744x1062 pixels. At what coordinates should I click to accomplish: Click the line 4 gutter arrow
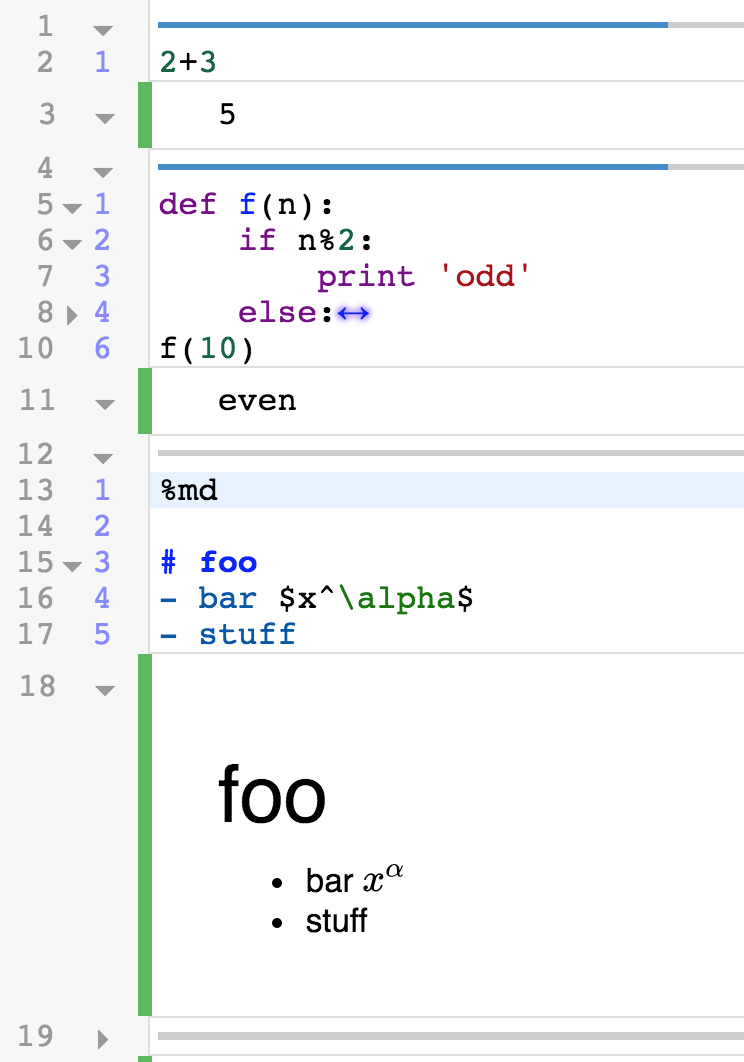click(x=104, y=172)
